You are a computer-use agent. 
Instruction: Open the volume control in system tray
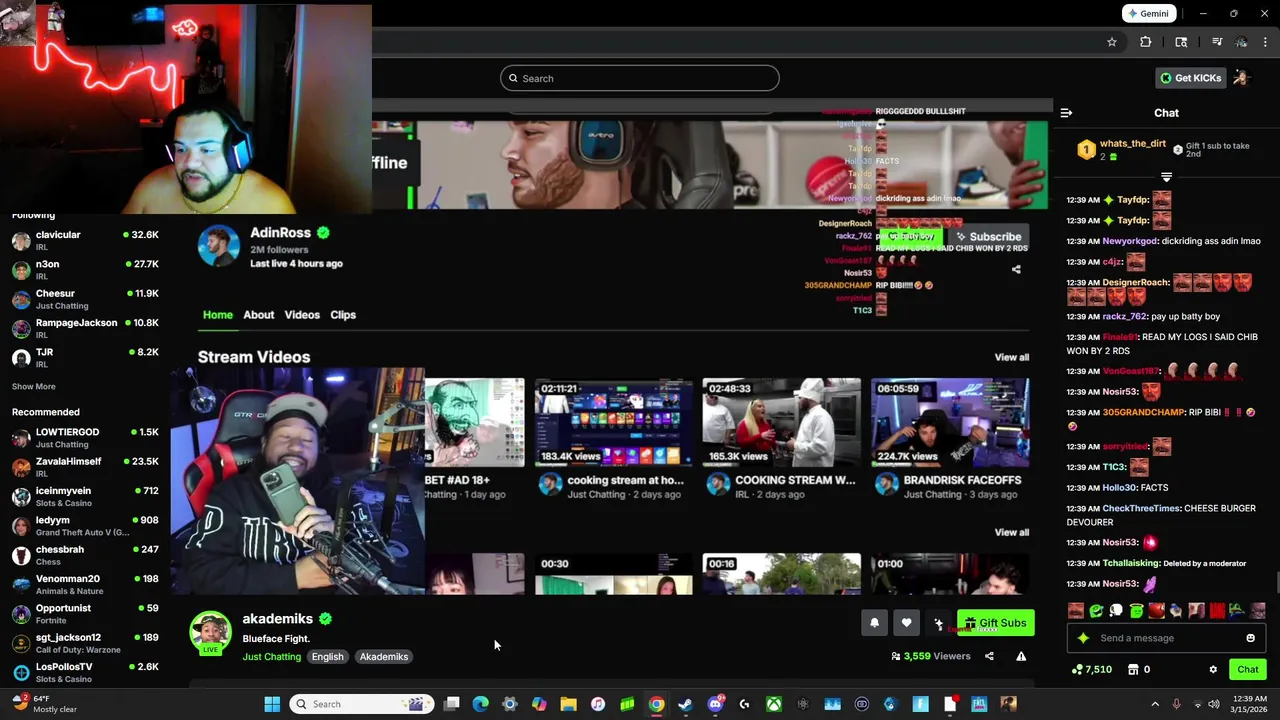tap(1214, 704)
